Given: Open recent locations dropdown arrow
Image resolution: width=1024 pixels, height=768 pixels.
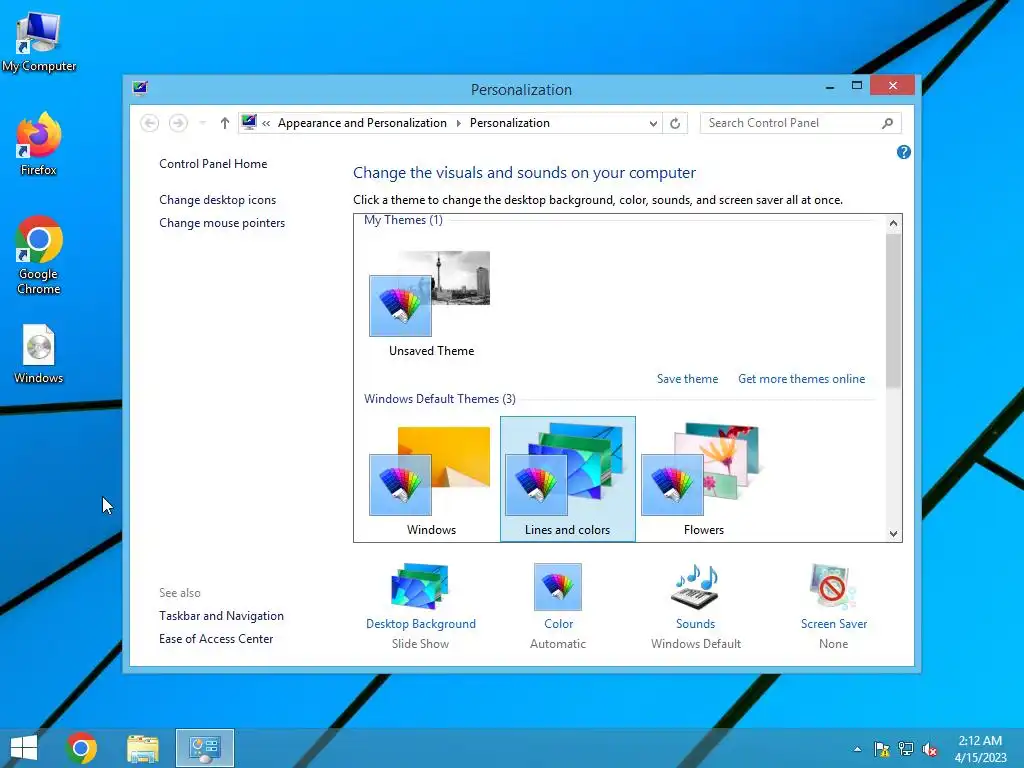Looking at the screenshot, I should (x=202, y=123).
